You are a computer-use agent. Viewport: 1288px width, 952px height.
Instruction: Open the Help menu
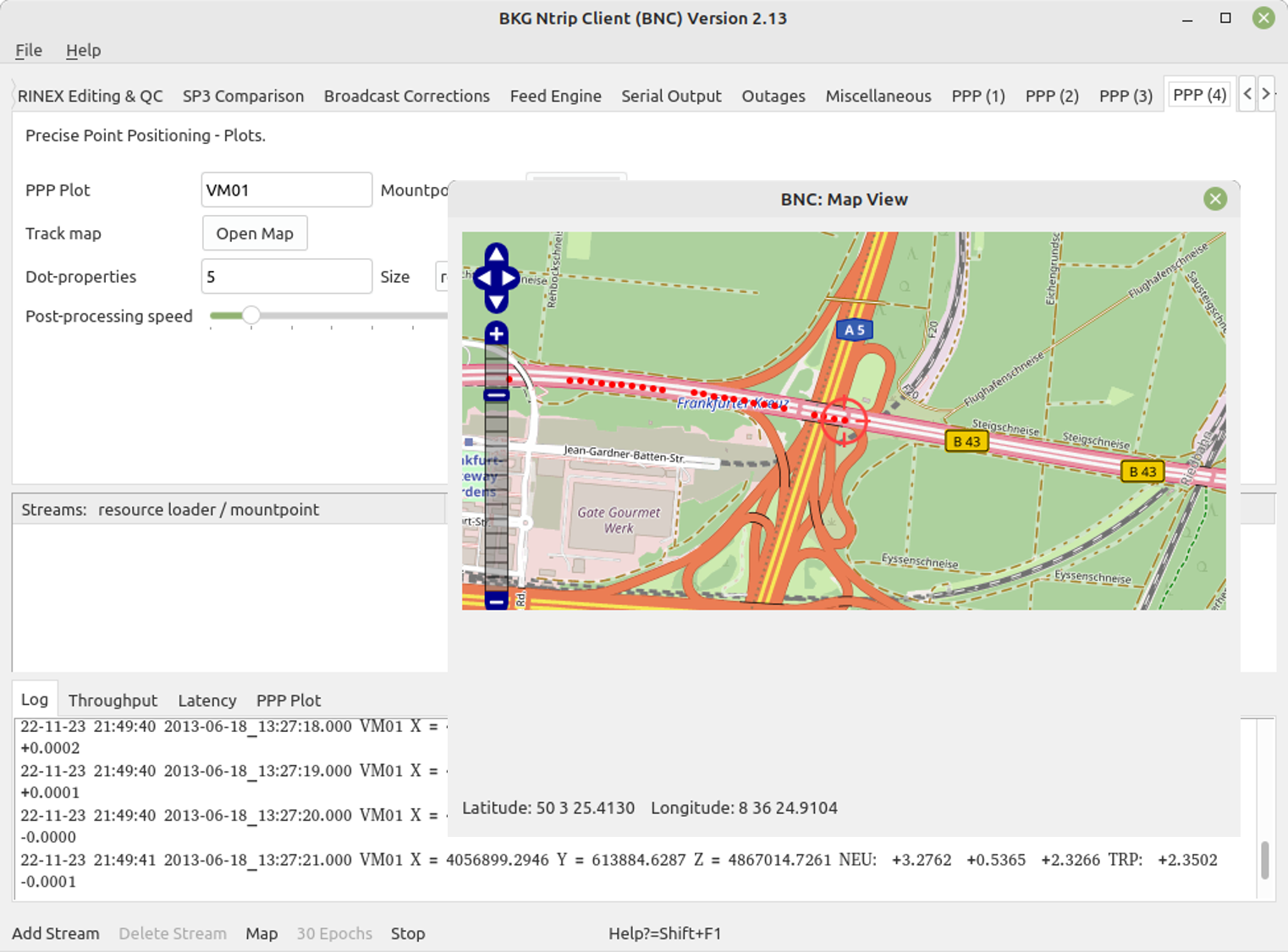coord(83,50)
